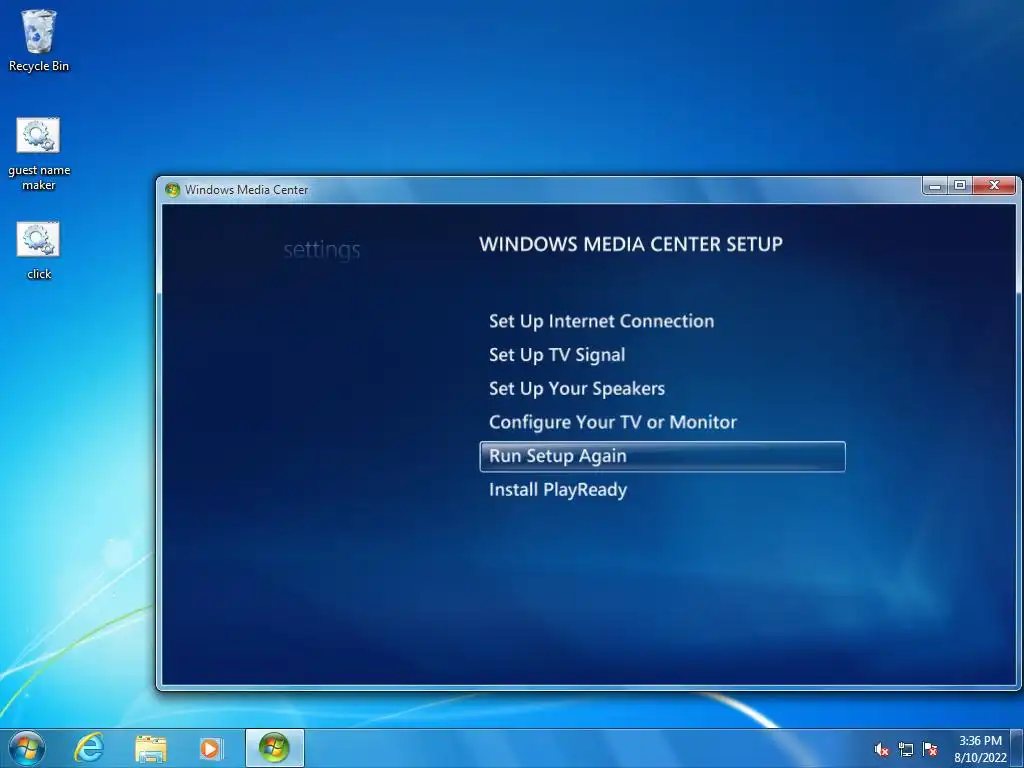Select Install PlayReady

(x=558, y=490)
